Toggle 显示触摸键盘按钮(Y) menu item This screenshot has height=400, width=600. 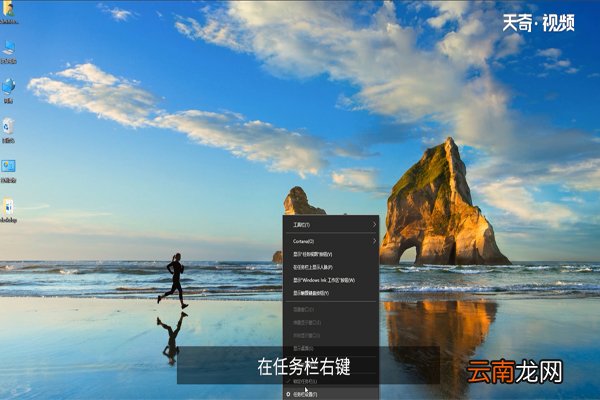pyautogui.click(x=331, y=293)
